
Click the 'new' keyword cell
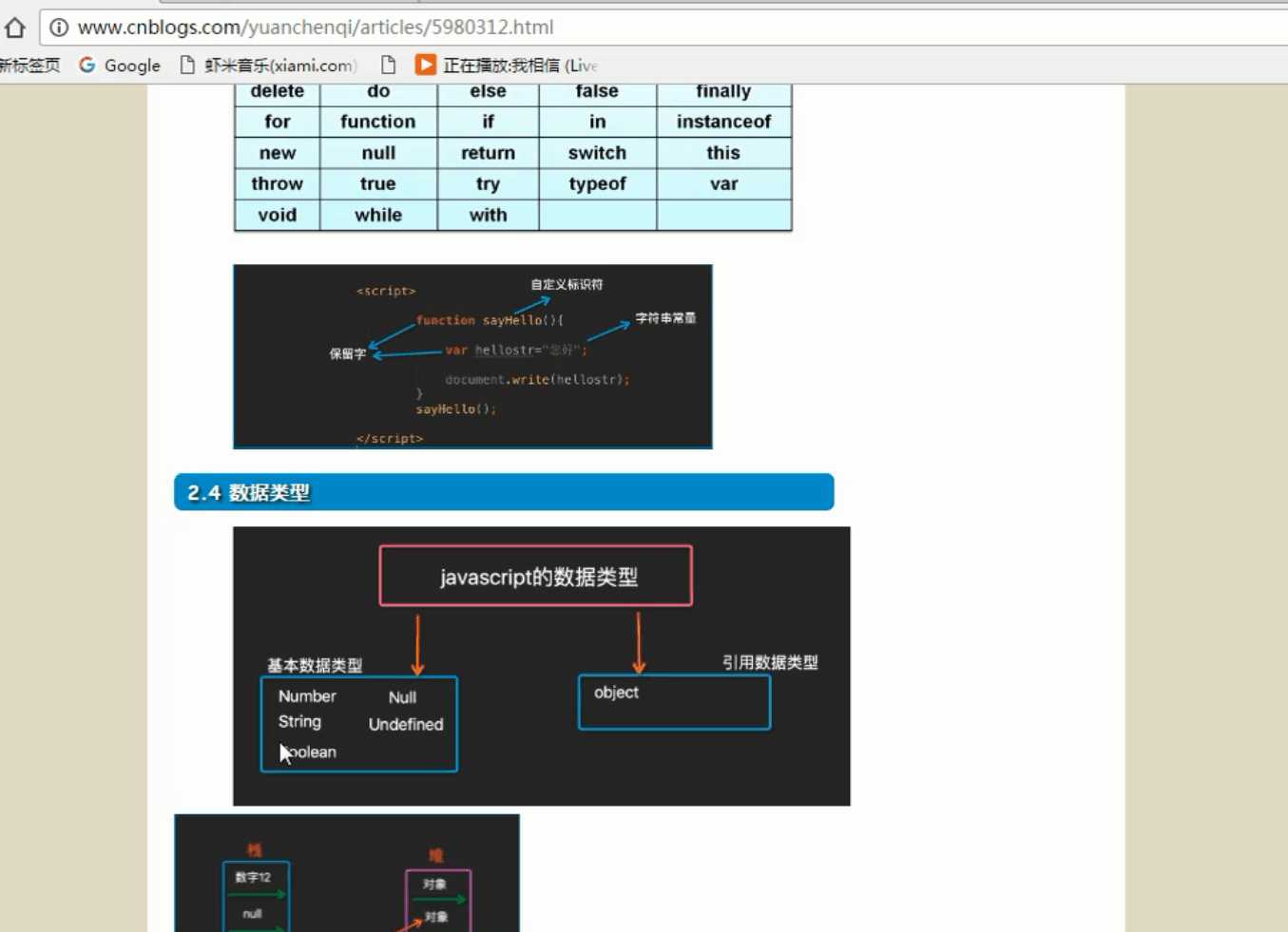pos(278,153)
